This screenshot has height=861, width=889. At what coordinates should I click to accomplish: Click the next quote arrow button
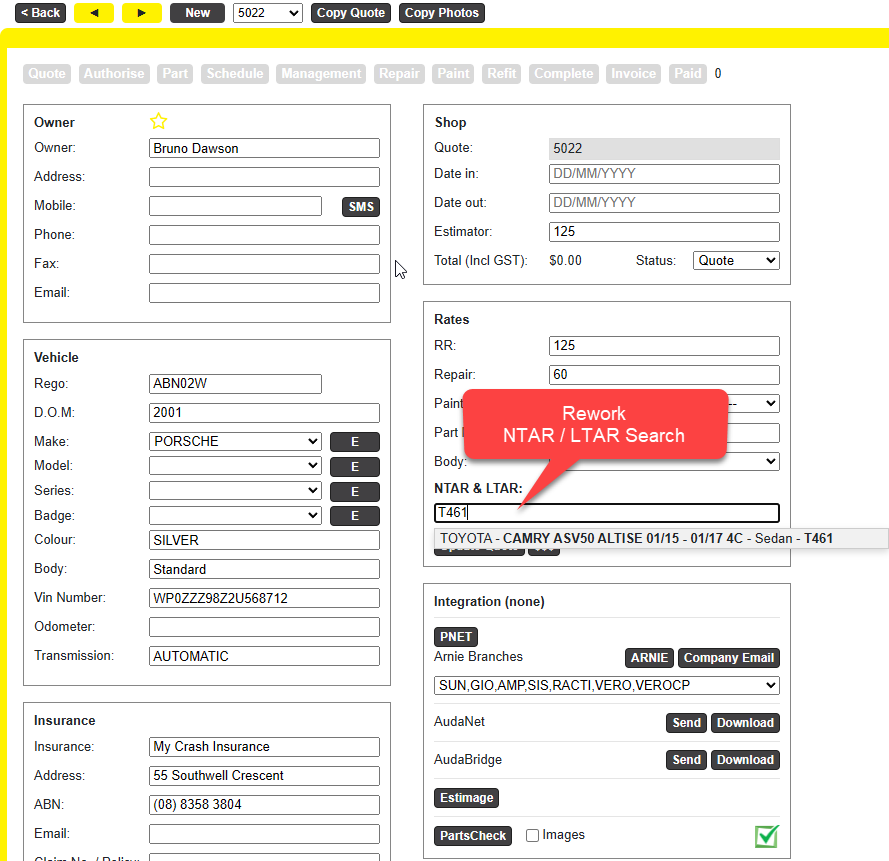coord(142,13)
